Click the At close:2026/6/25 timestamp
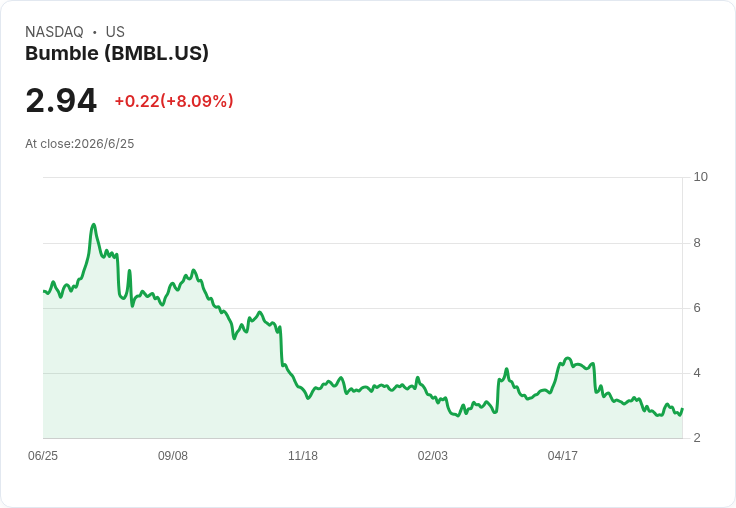Screen dimensions: 736x508 [79, 144]
